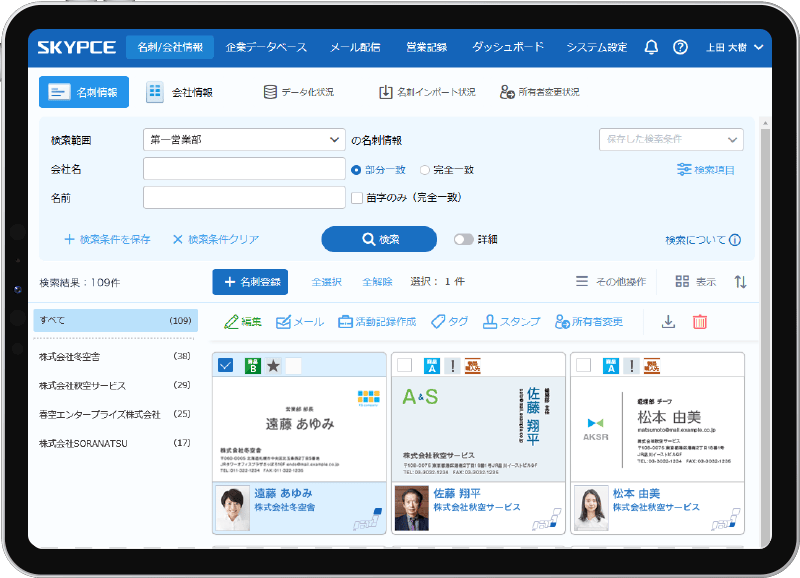Click green B tag on 遠藤 あゆみ card

pyautogui.click(x=253, y=366)
